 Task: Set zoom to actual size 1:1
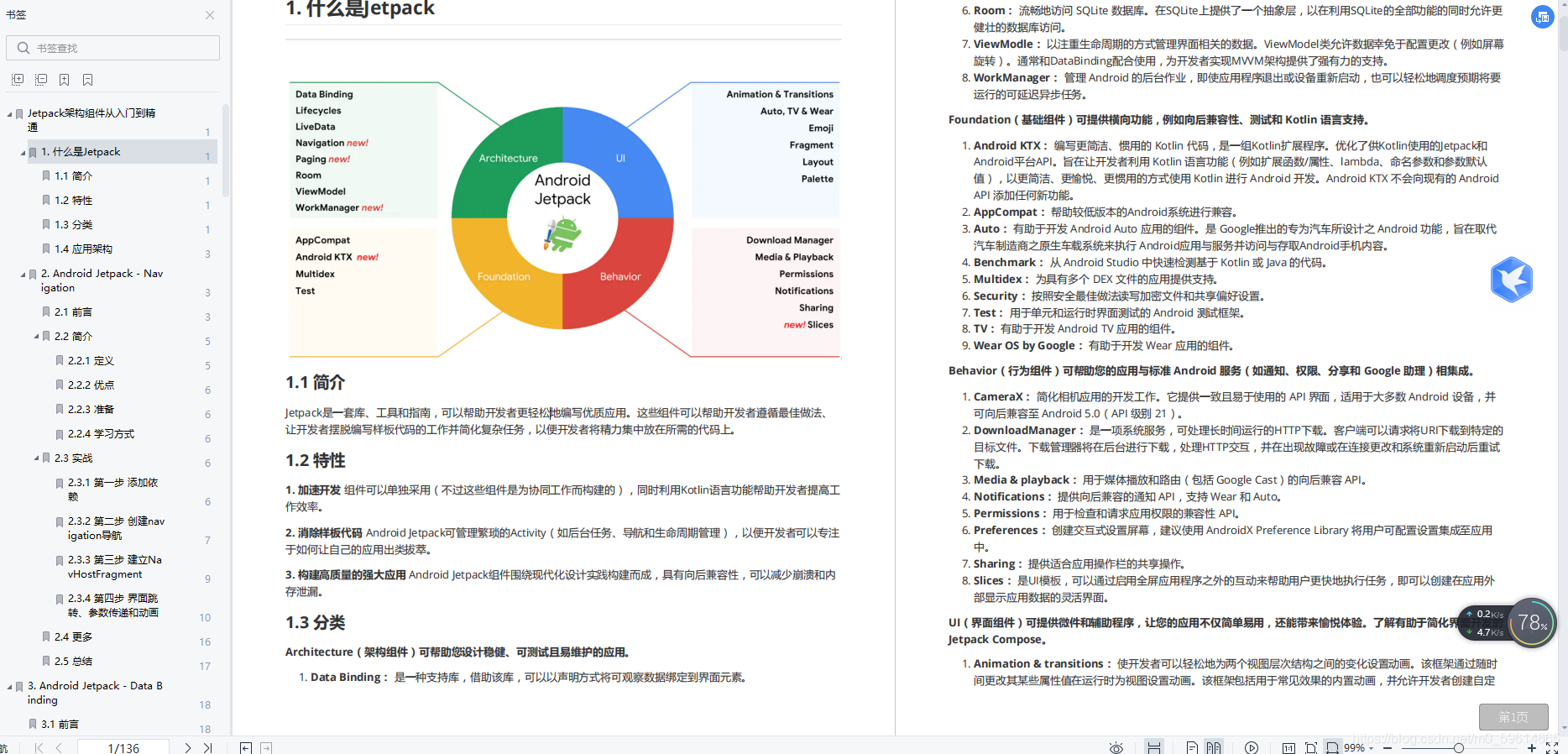pos(1288,747)
